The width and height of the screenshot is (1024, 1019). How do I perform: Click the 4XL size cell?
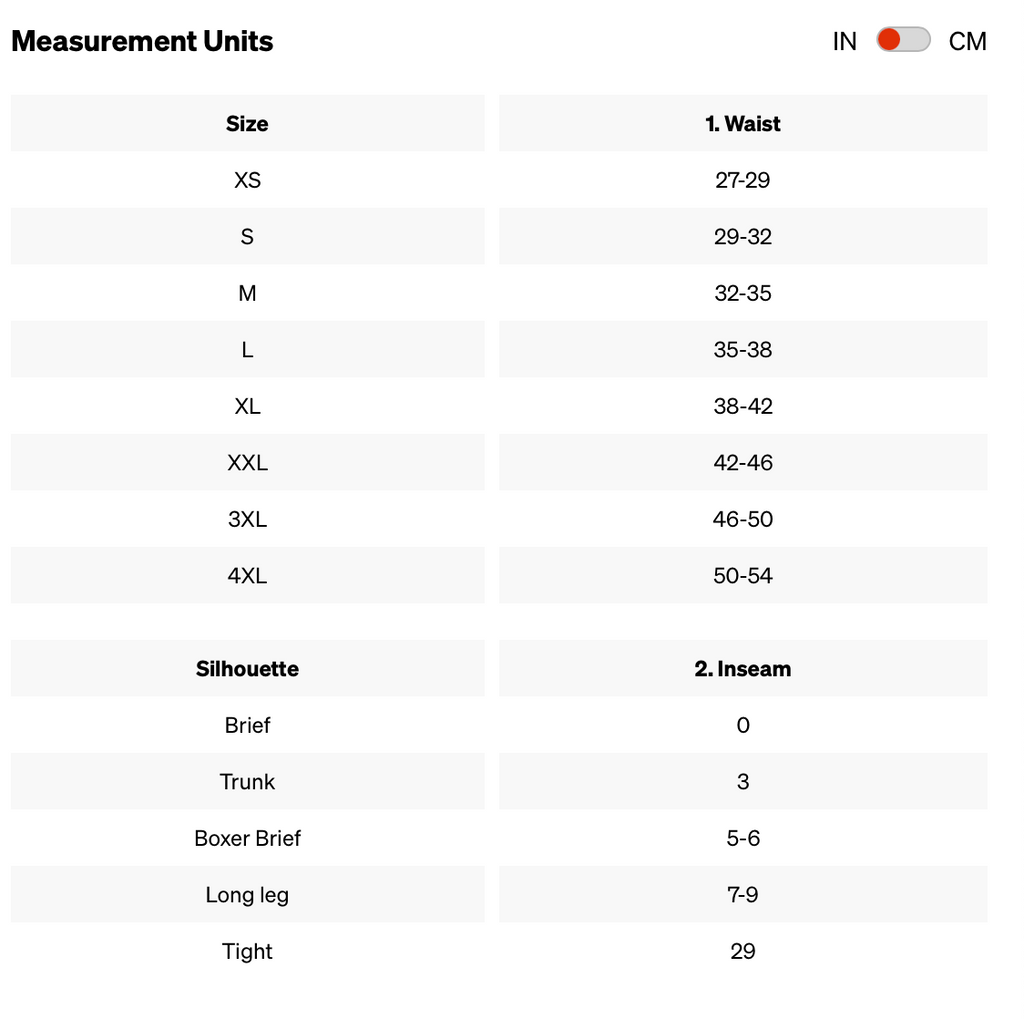point(248,575)
